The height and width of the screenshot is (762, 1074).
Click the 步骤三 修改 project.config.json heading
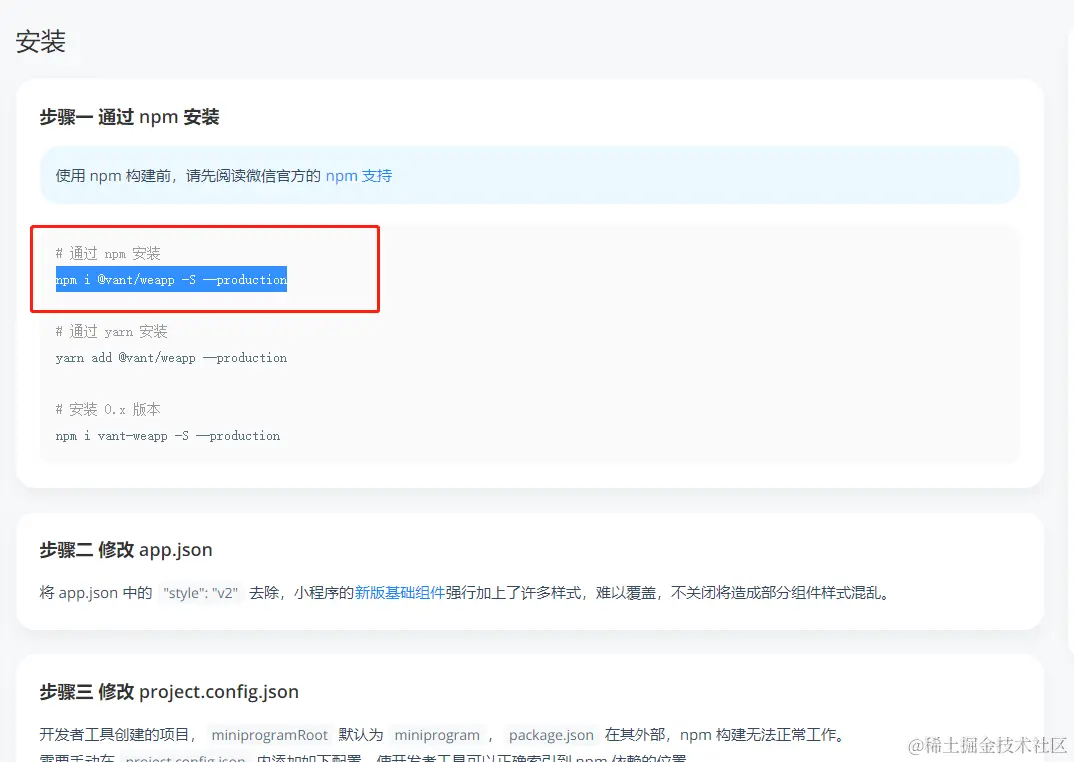(x=169, y=692)
